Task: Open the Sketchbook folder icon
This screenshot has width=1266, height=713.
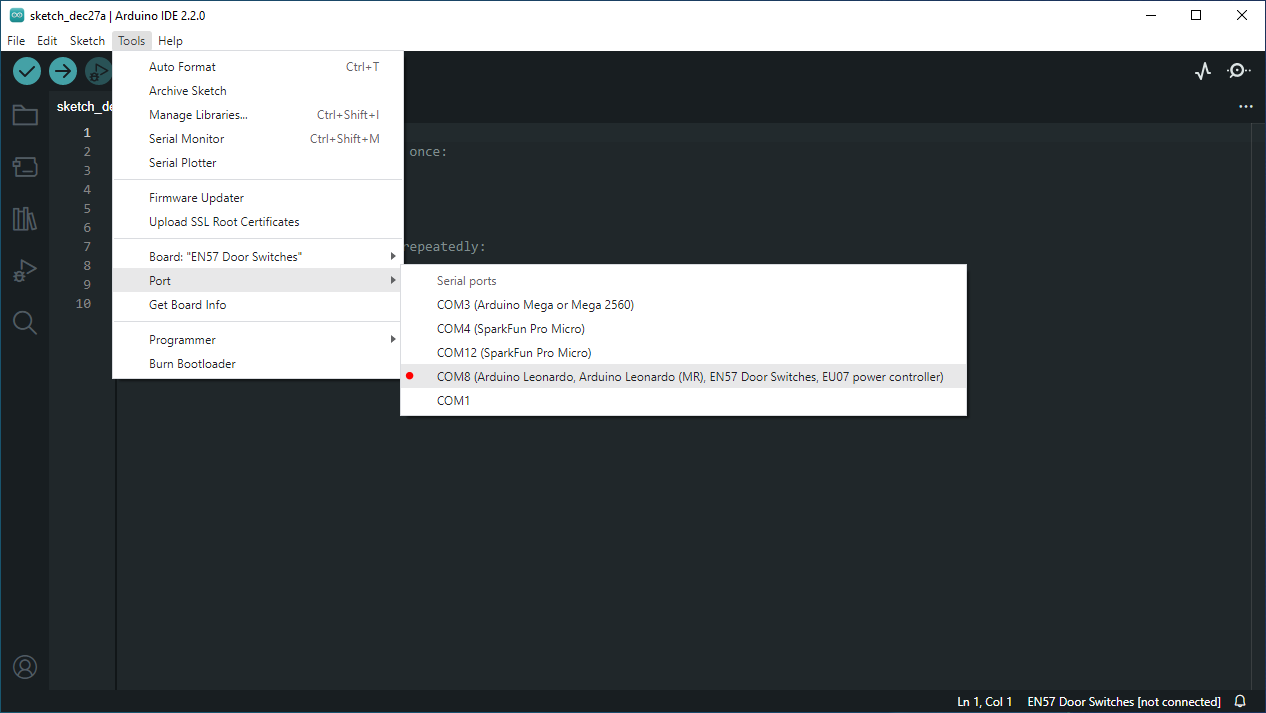Action: coord(25,115)
